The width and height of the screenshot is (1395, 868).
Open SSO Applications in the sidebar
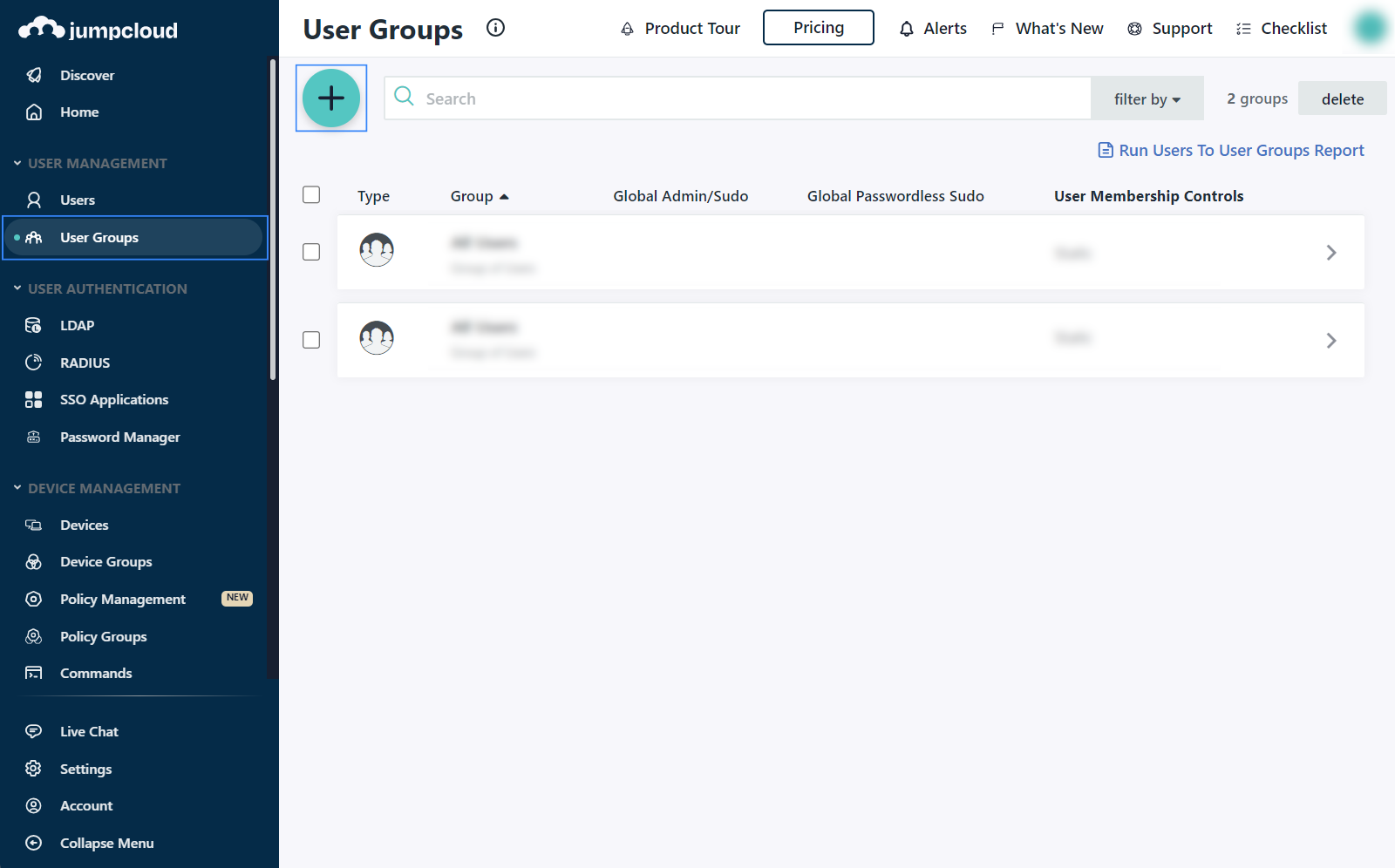(x=113, y=400)
